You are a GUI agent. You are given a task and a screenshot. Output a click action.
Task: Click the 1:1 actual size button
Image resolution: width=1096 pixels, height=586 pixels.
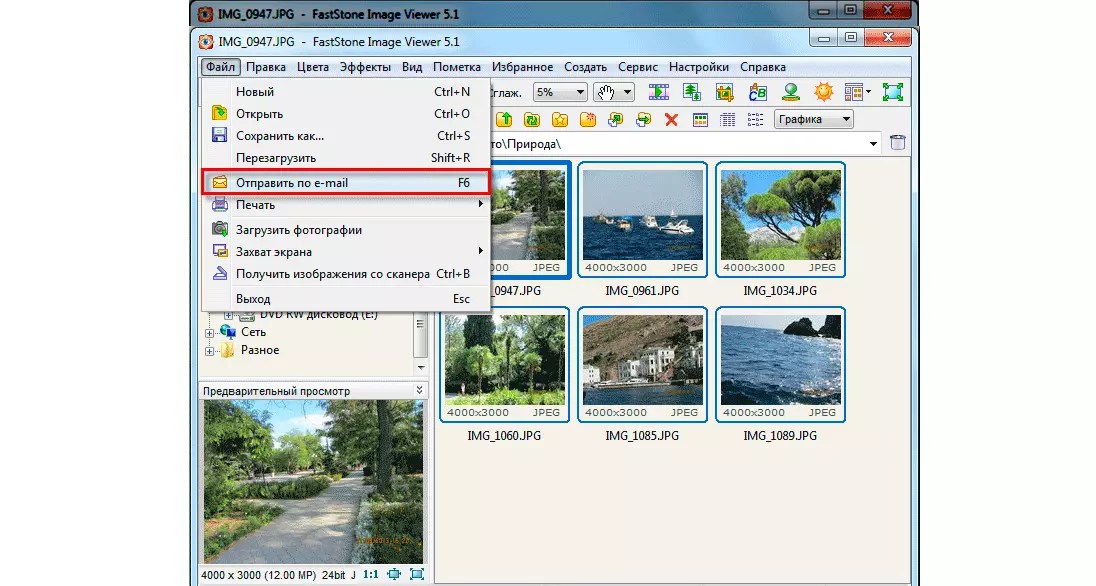pyautogui.click(x=369, y=574)
